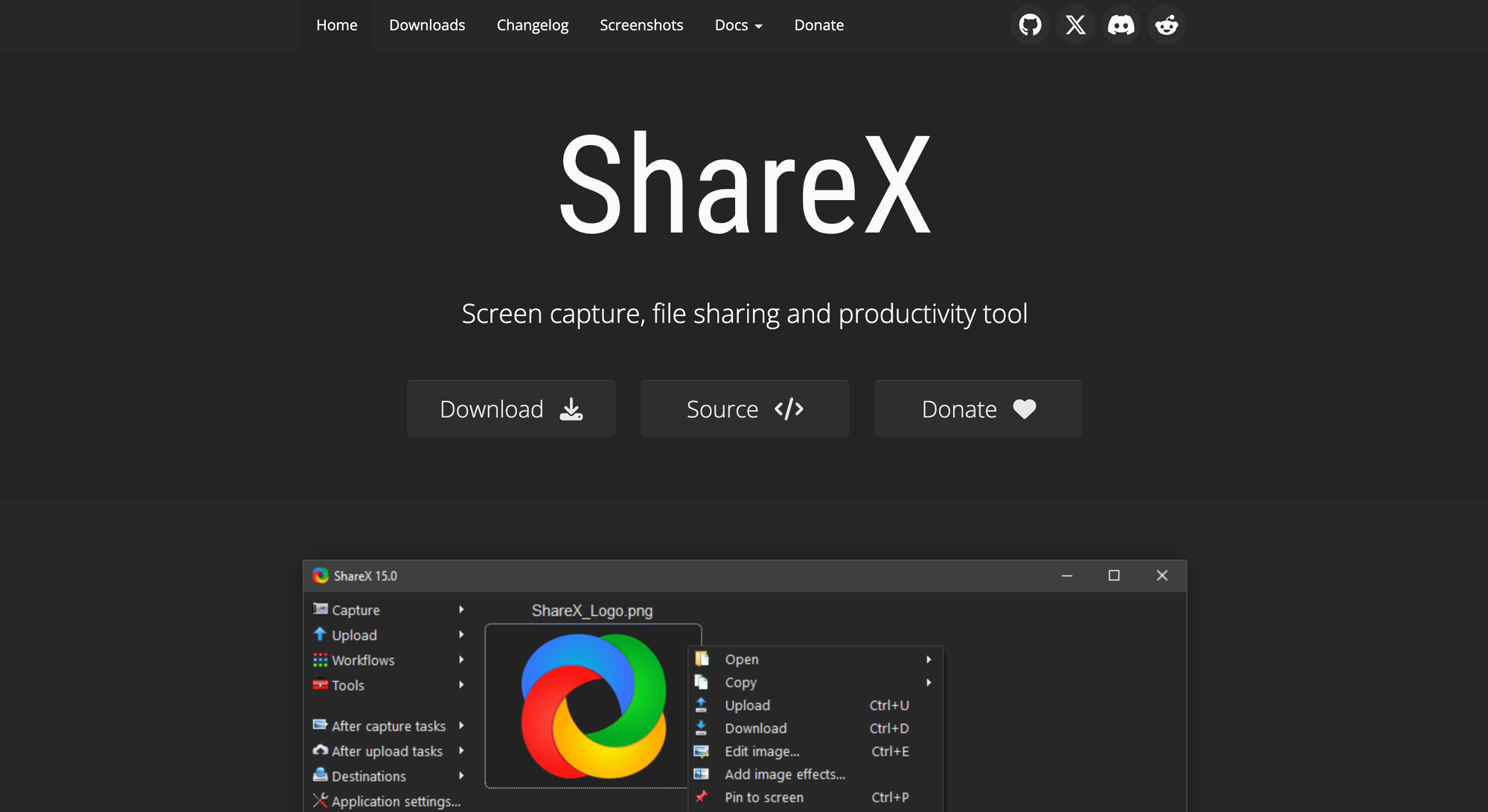Click the Ctrl+P shortcut text

tap(890, 797)
